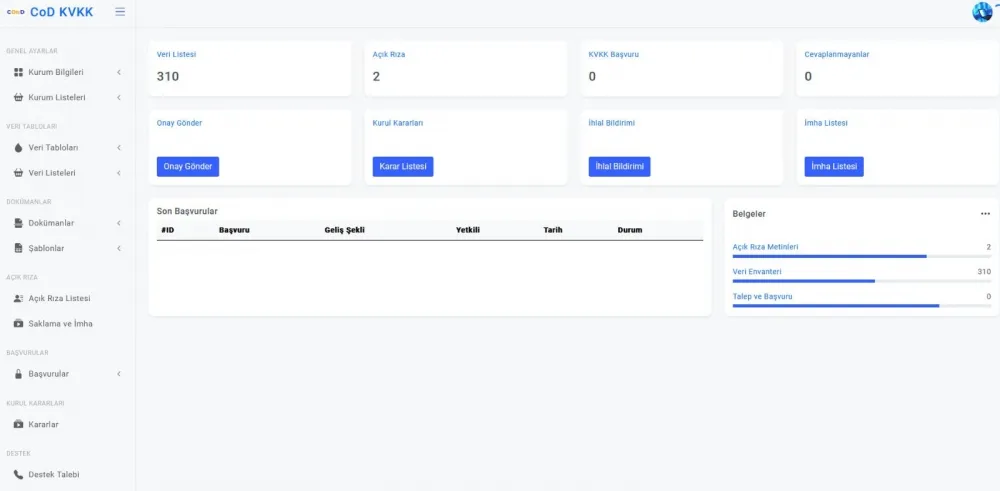Click the Kurum Listeleri basket icon
This screenshot has height=491, width=1000.
[x=18, y=98]
